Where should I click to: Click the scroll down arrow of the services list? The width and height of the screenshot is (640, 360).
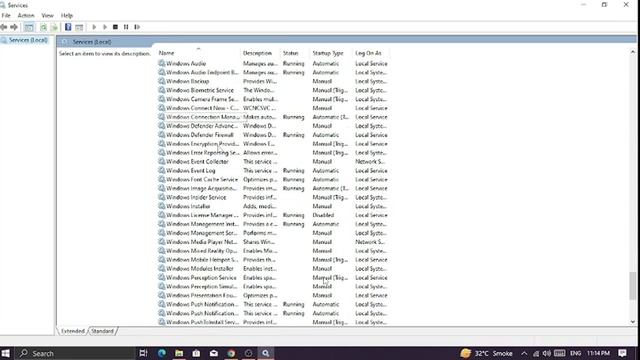point(633,322)
